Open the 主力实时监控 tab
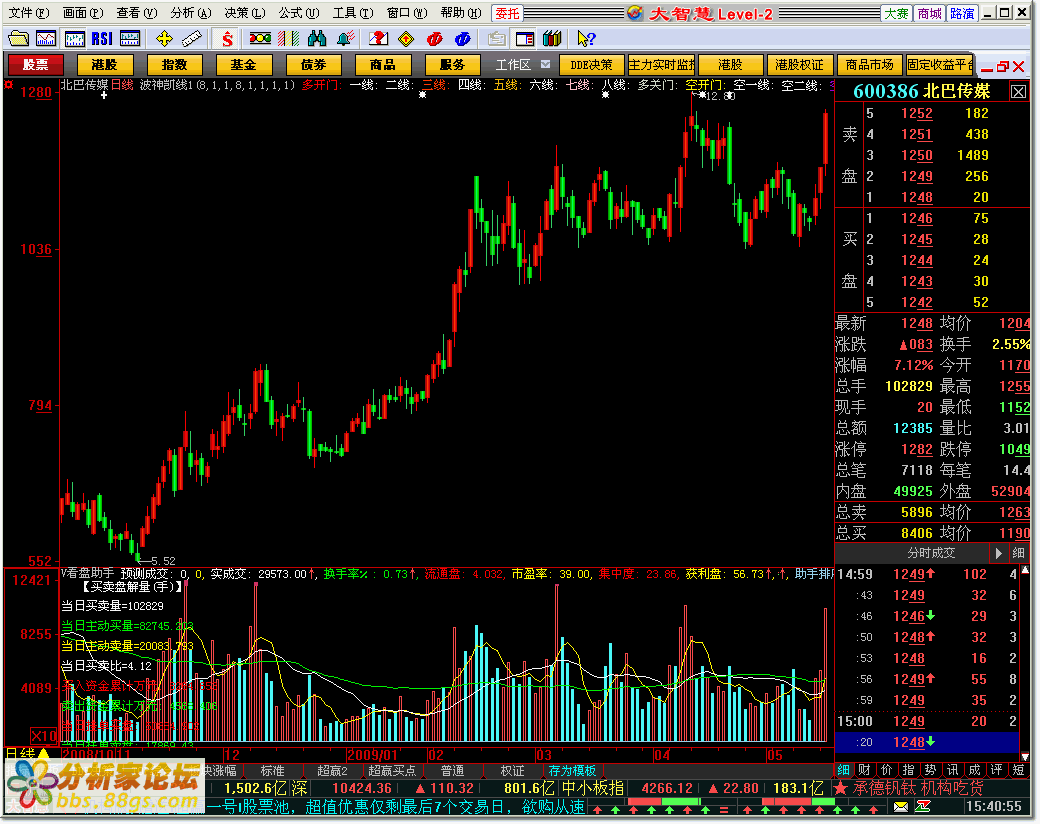 click(x=661, y=64)
